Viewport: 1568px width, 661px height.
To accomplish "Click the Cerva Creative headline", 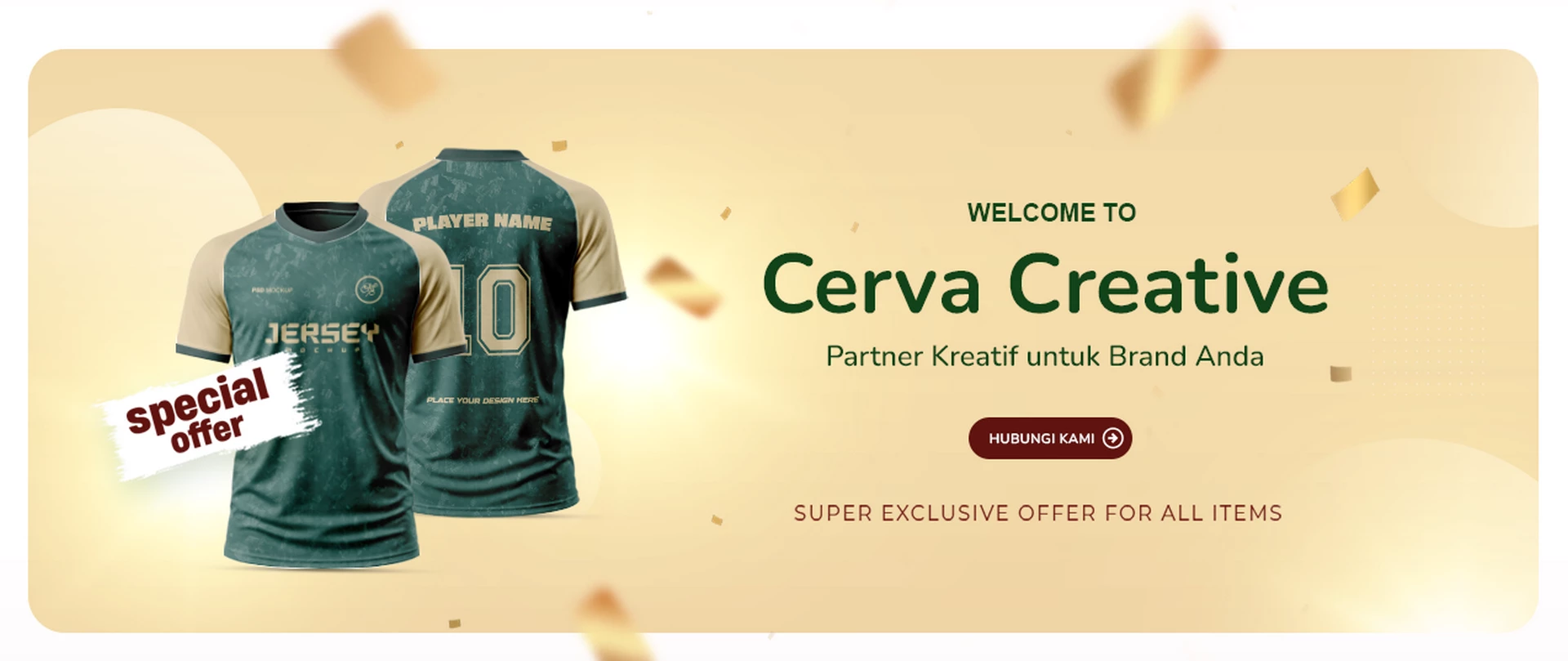I will point(1045,284).
